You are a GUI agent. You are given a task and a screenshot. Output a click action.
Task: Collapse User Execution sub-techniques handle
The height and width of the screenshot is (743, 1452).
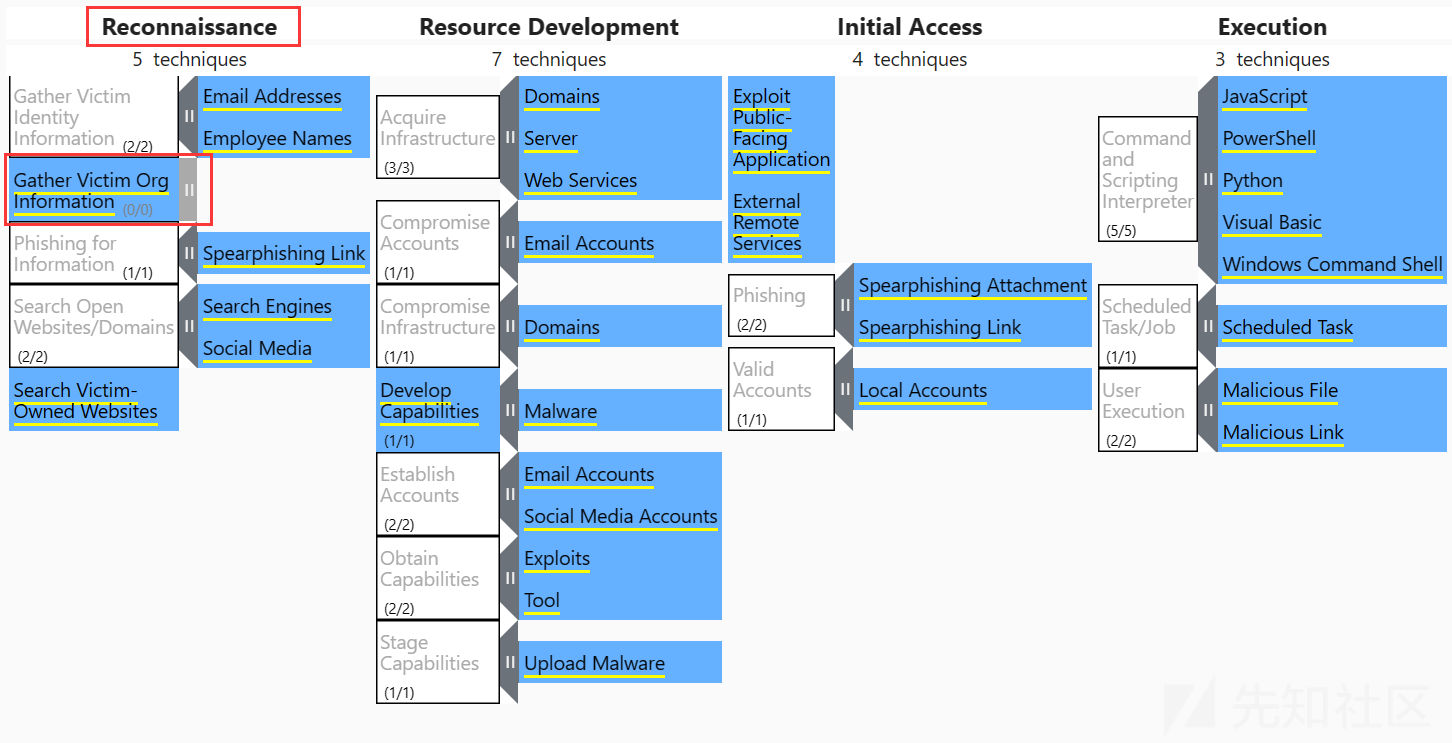point(1207,410)
